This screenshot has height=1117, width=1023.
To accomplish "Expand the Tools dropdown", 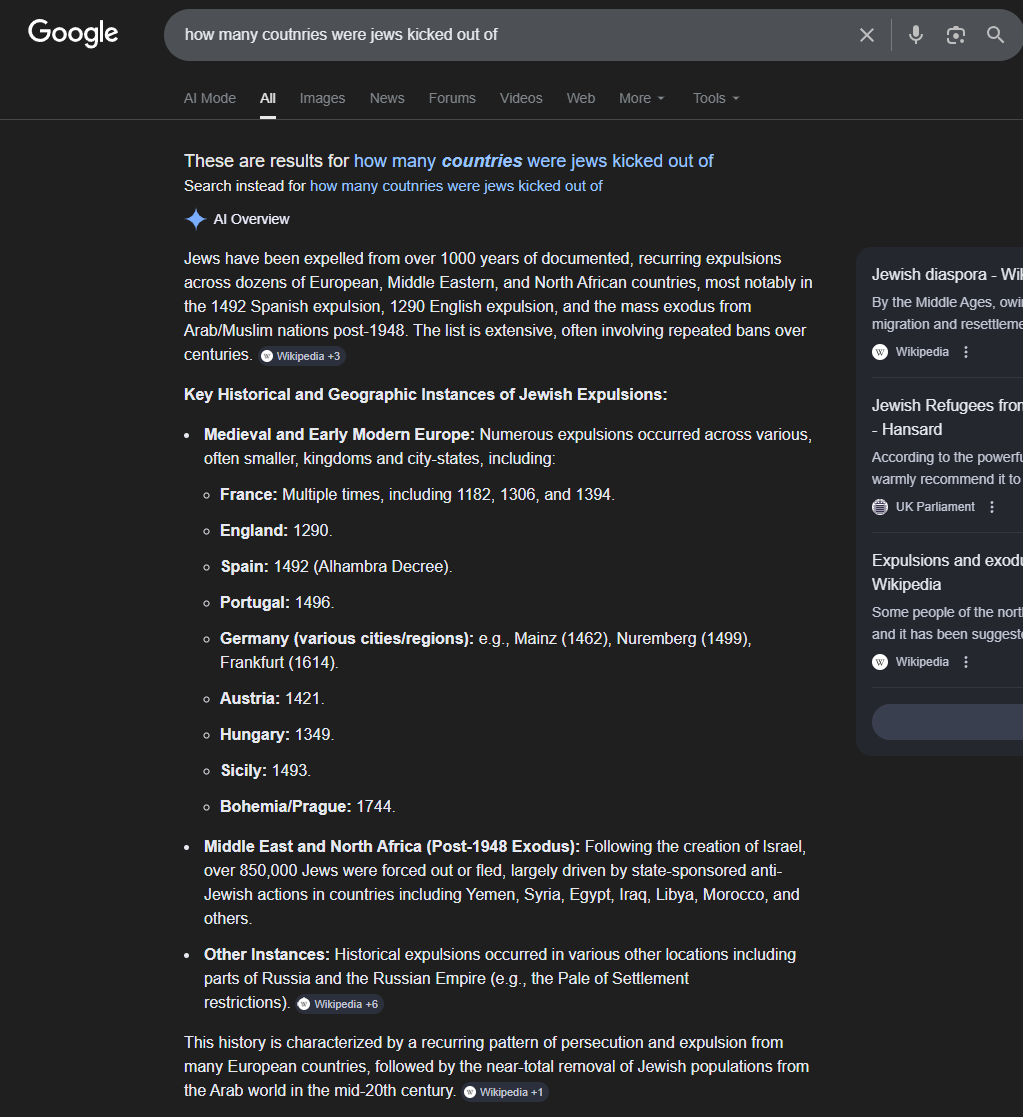I will pos(716,98).
